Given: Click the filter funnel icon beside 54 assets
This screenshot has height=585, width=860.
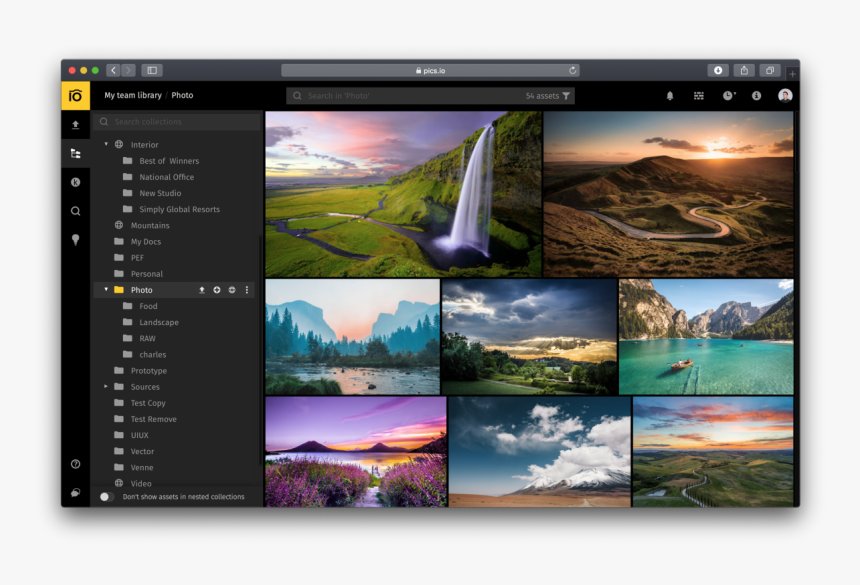Looking at the screenshot, I should point(566,96).
